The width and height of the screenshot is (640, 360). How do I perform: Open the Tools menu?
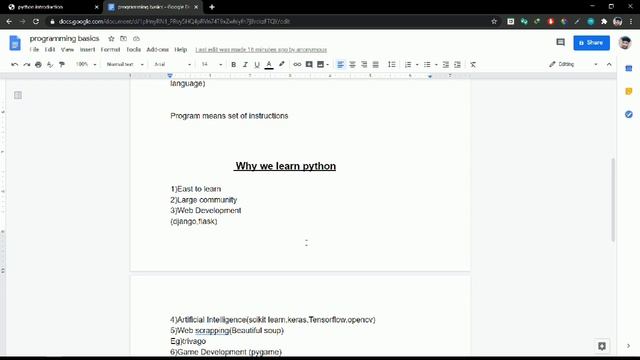pyautogui.click(x=133, y=49)
